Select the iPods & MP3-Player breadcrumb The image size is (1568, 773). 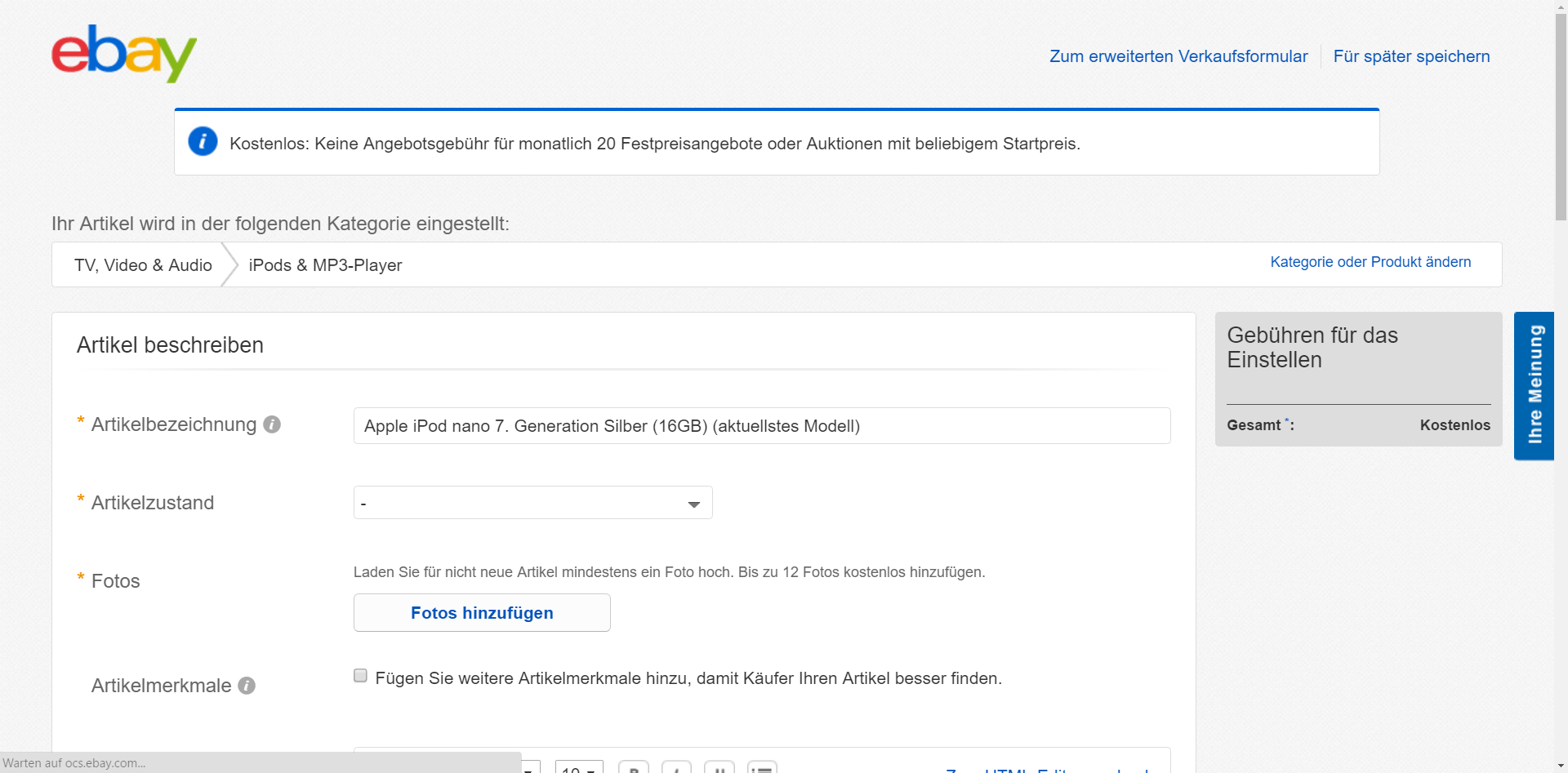[325, 265]
